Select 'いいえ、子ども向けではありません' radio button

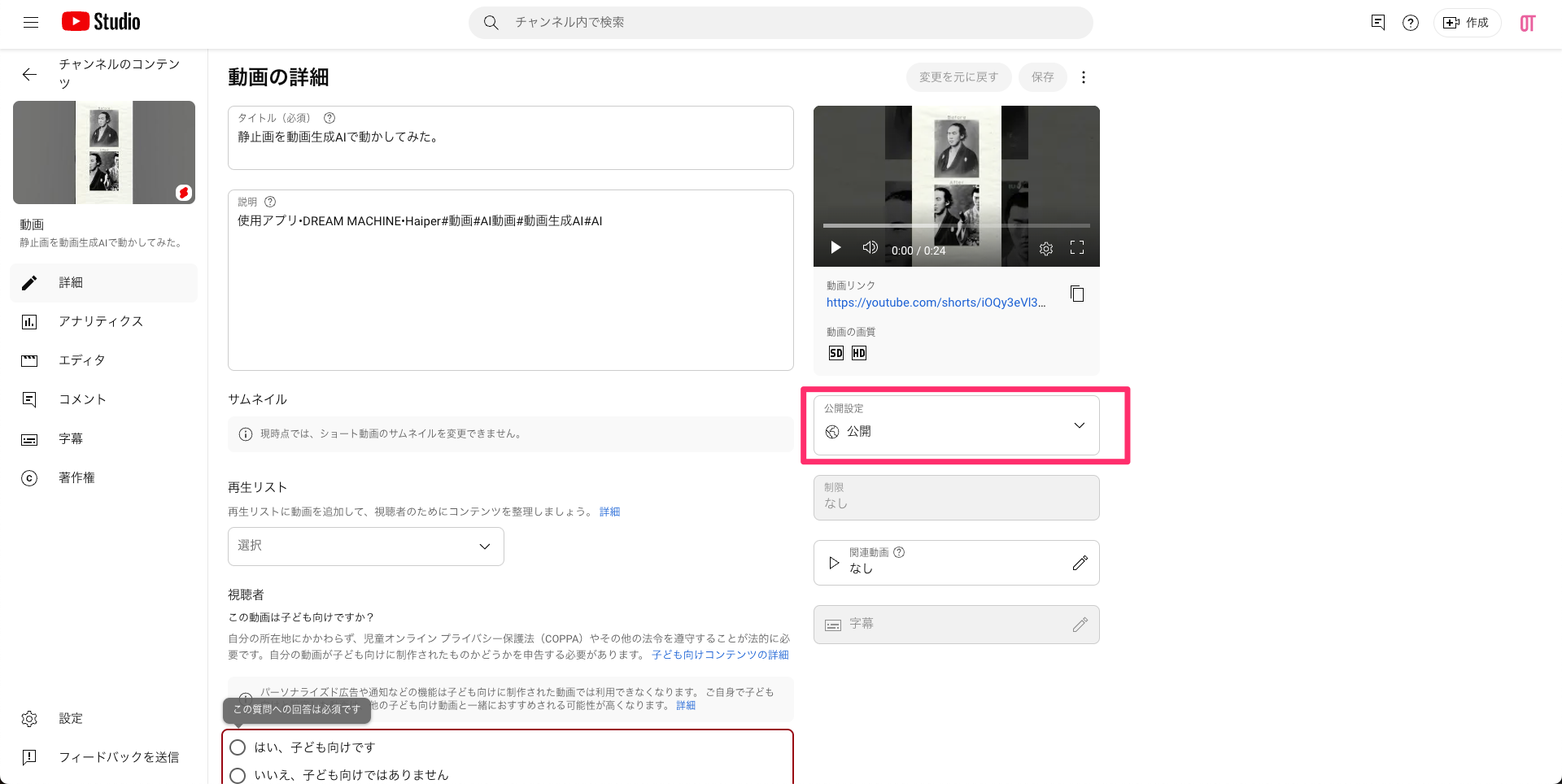(x=238, y=775)
